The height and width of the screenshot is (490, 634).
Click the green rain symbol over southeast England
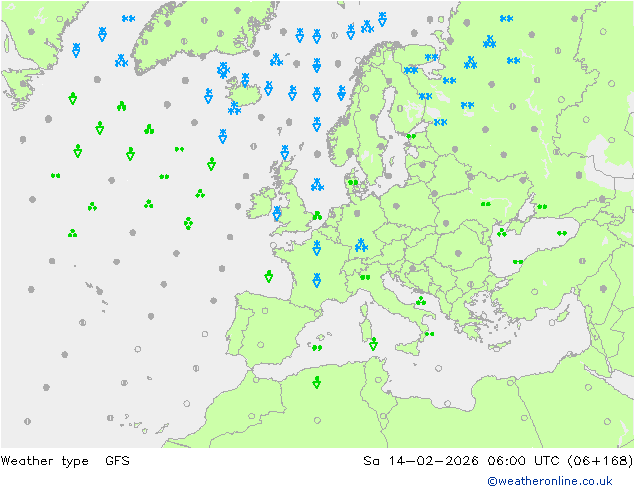coord(317,215)
